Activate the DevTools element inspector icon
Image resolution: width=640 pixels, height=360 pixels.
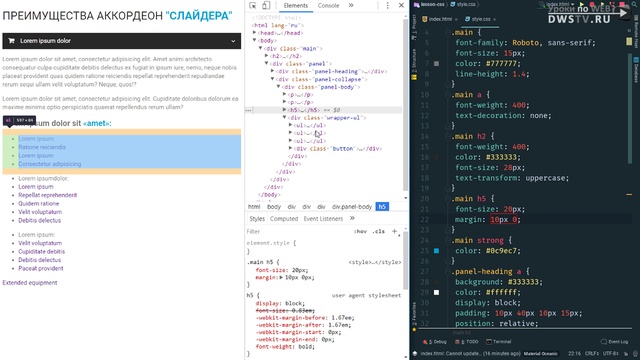(253, 5)
